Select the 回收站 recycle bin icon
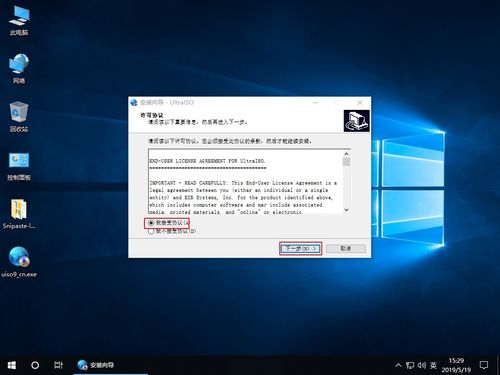The width and height of the screenshot is (500, 375). click(19, 117)
